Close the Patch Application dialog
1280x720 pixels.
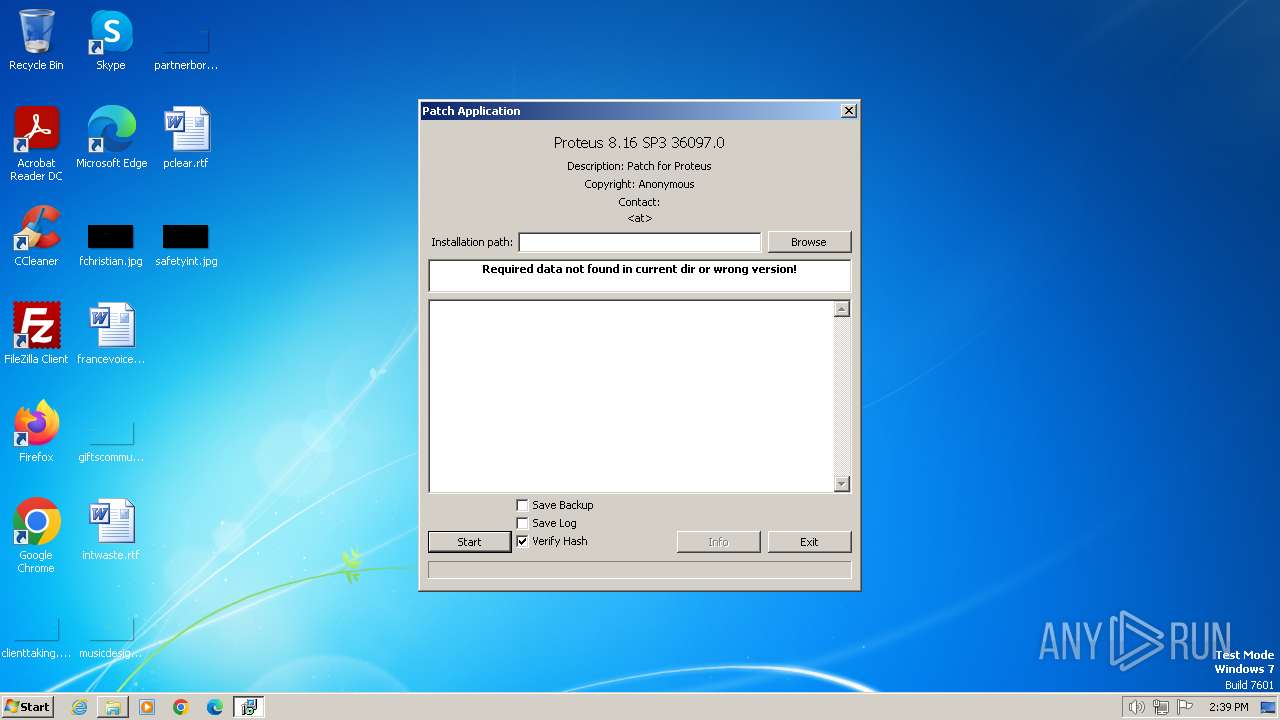pos(849,111)
